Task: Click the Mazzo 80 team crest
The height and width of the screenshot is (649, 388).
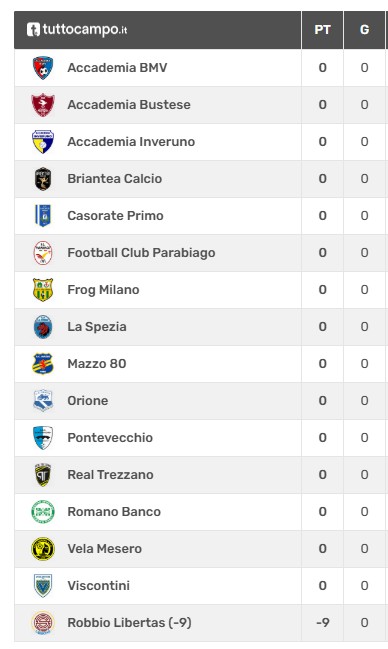Action: click(x=43, y=364)
